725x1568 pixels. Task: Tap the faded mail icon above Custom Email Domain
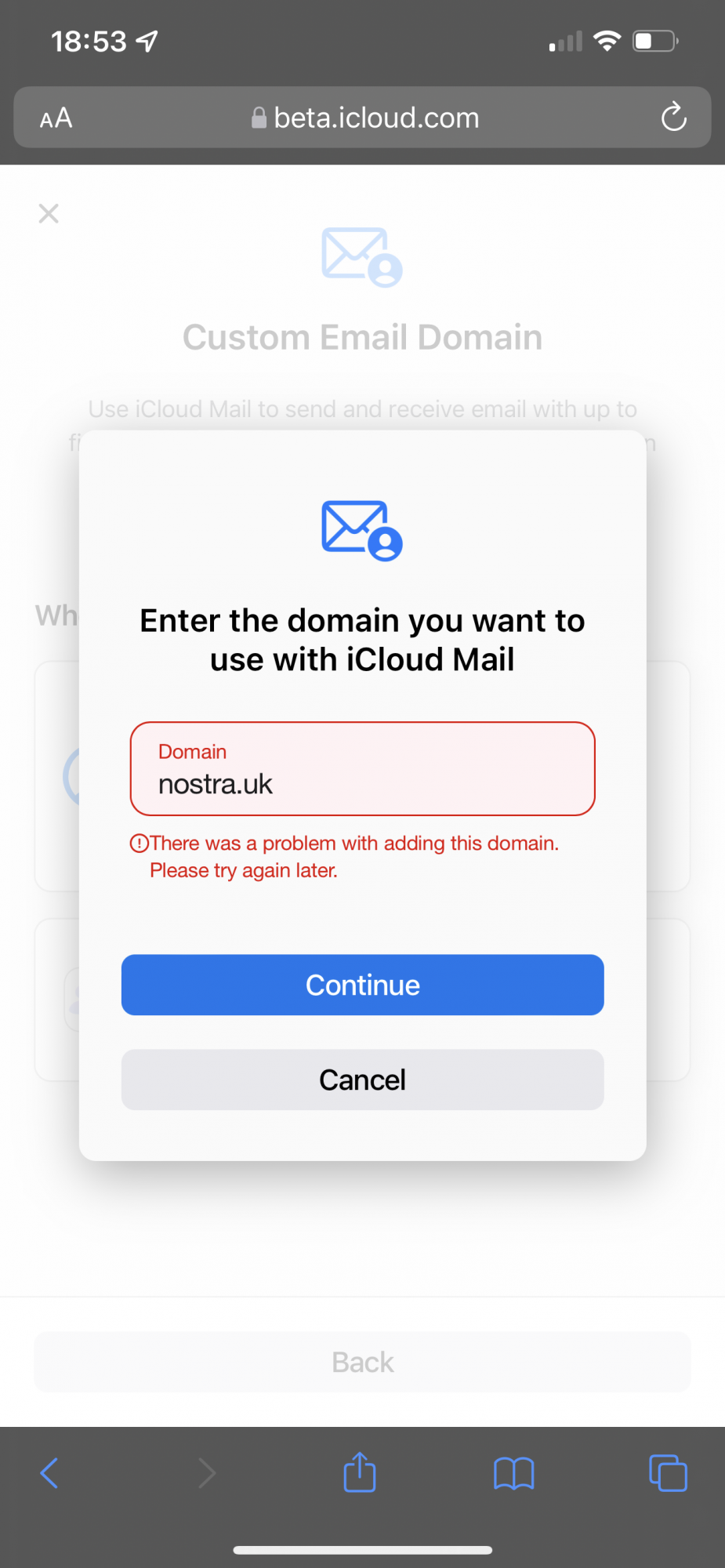click(362, 257)
